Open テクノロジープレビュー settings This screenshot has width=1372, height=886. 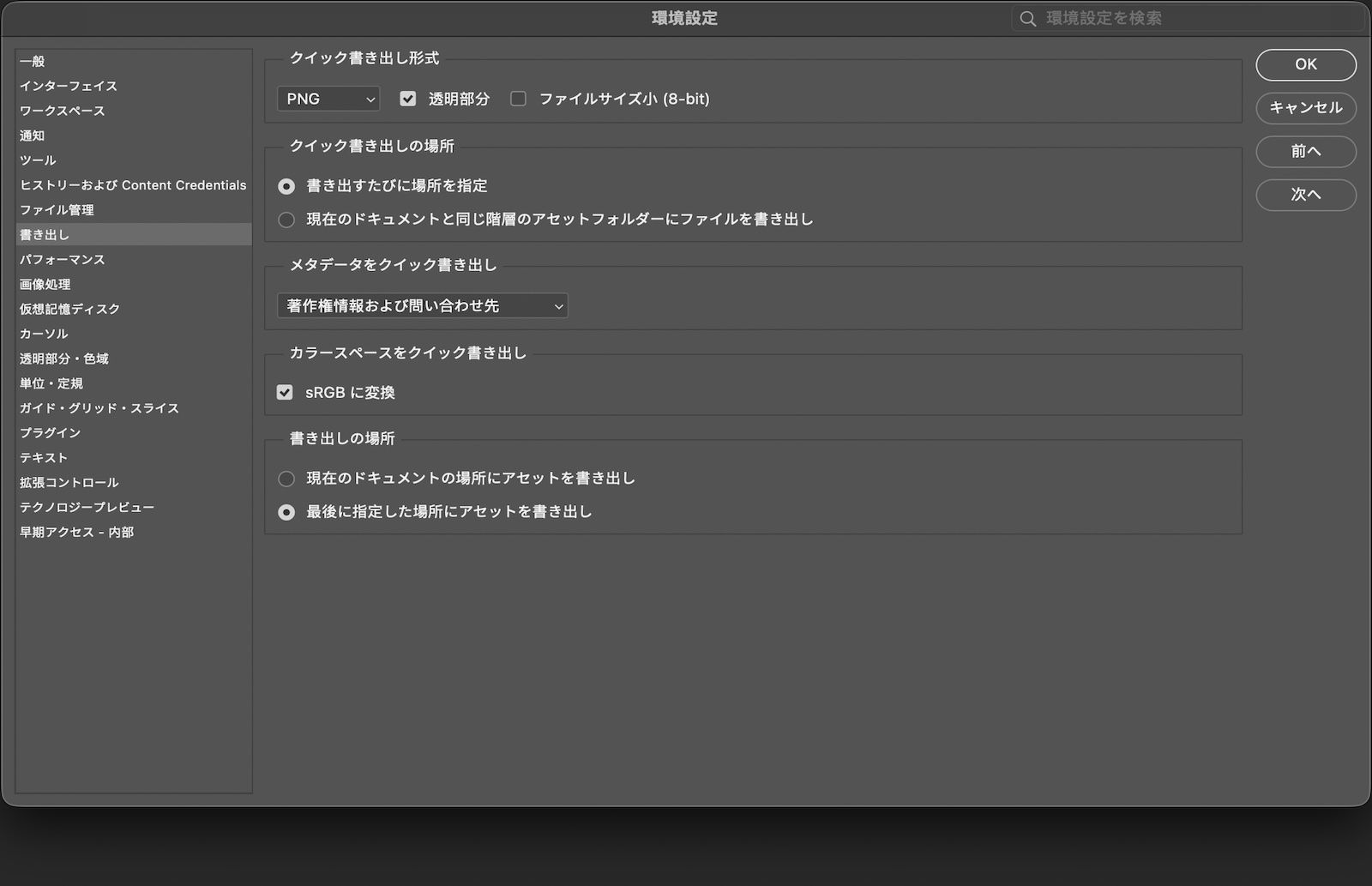87,507
